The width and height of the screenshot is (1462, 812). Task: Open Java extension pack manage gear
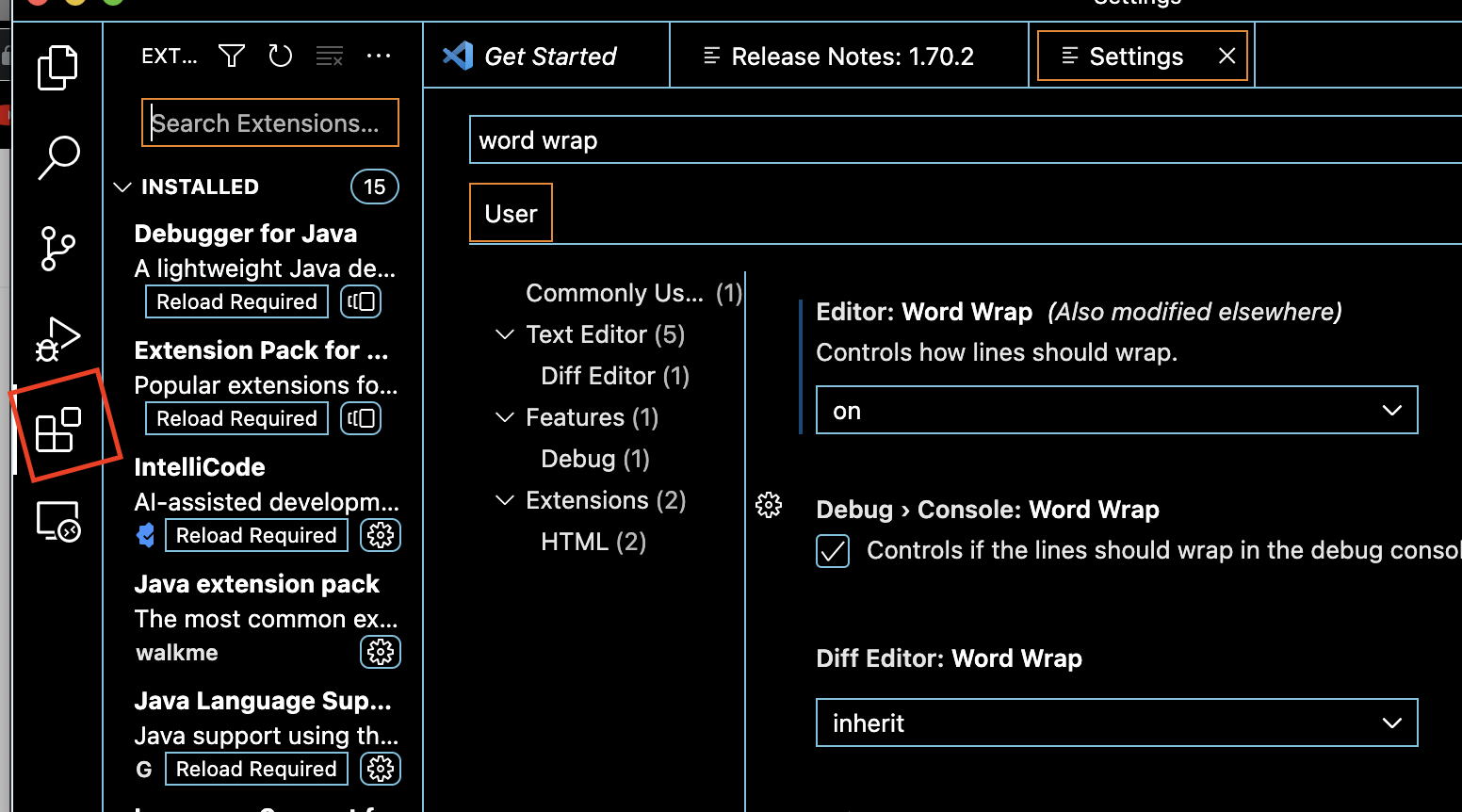tap(381, 652)
